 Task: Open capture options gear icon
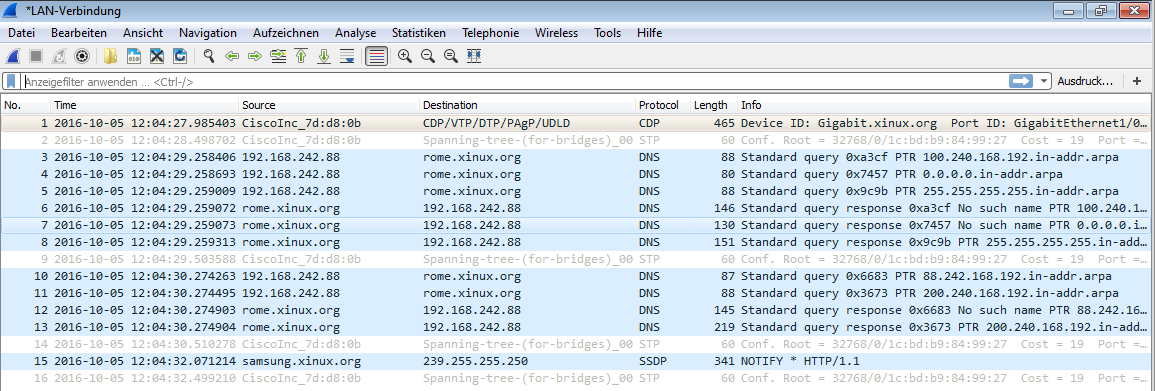point(82,56)
